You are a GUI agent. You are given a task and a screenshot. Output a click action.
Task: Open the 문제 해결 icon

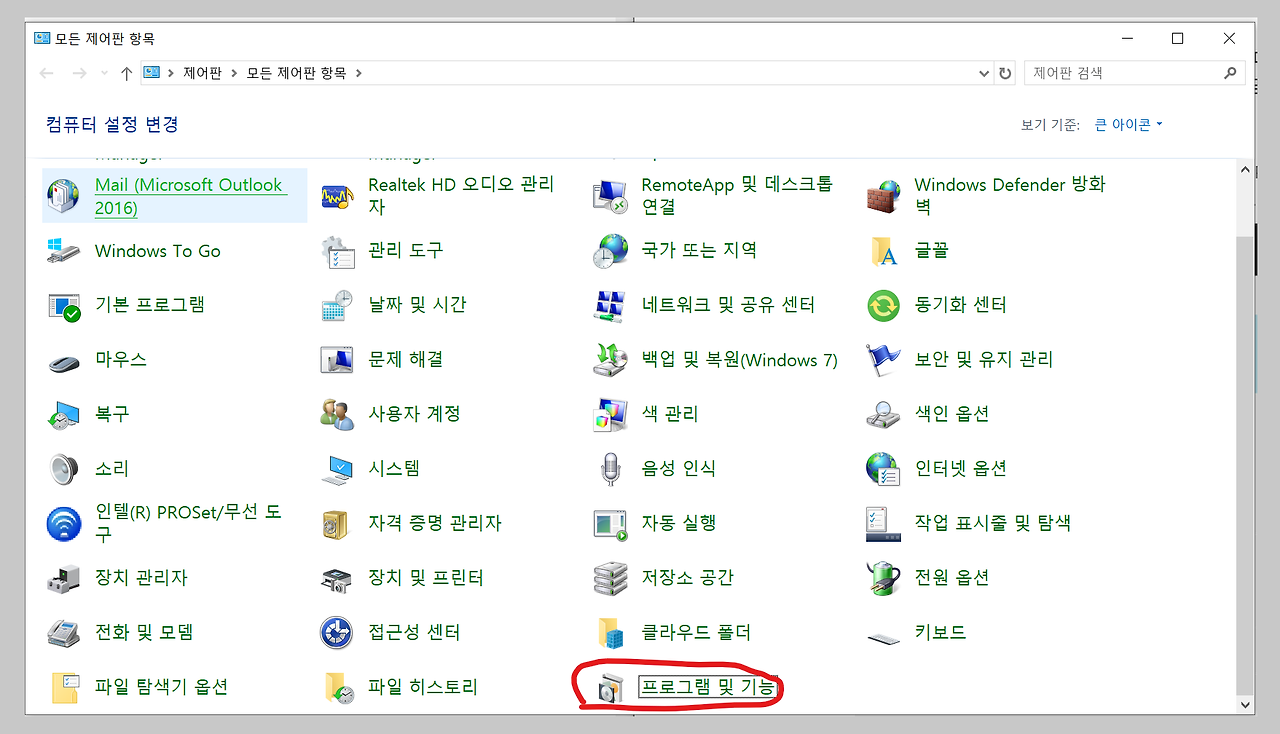pyautogui.click(x=337, y=360)
